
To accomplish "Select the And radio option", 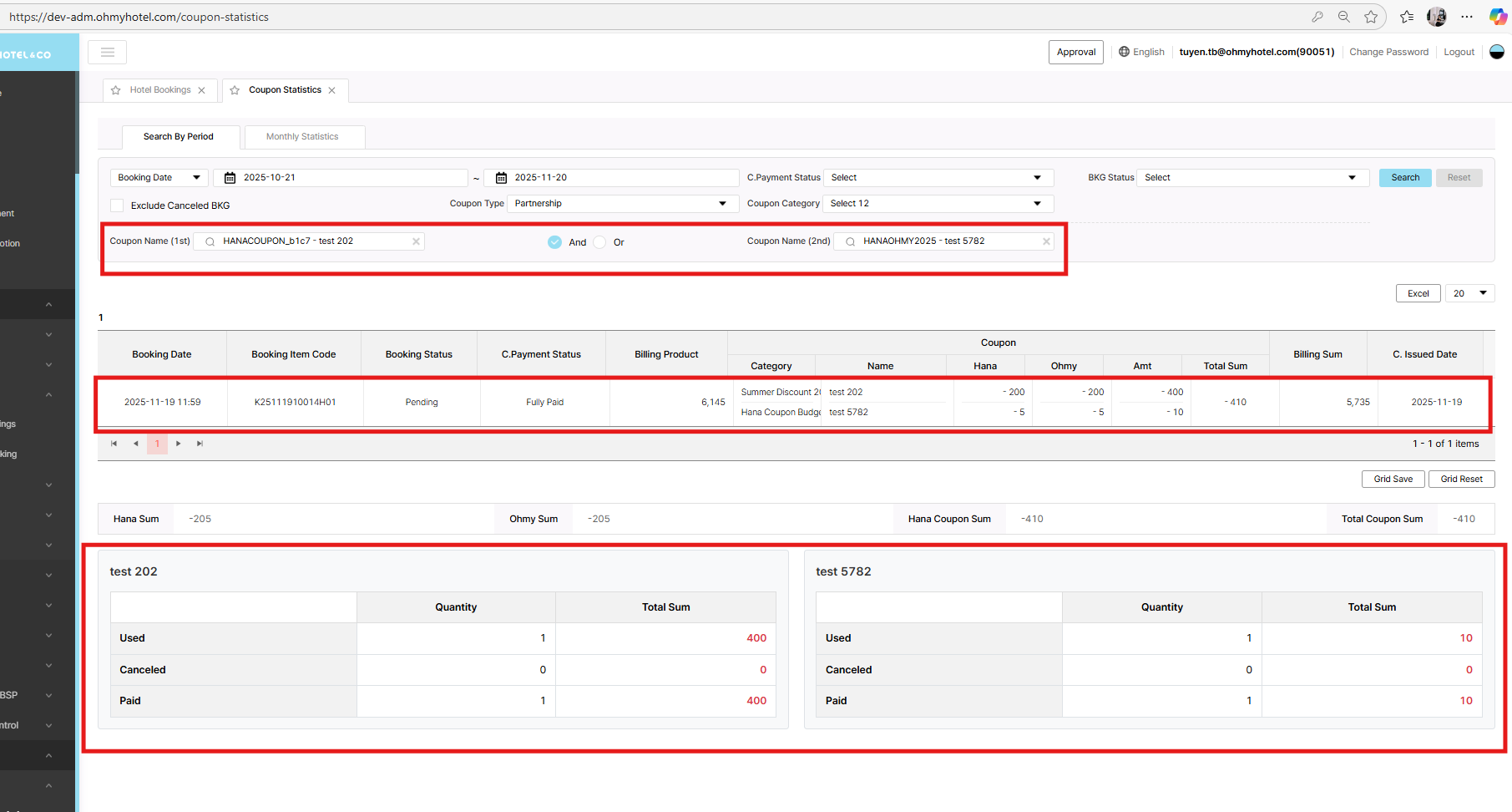I will pos(554,242).
